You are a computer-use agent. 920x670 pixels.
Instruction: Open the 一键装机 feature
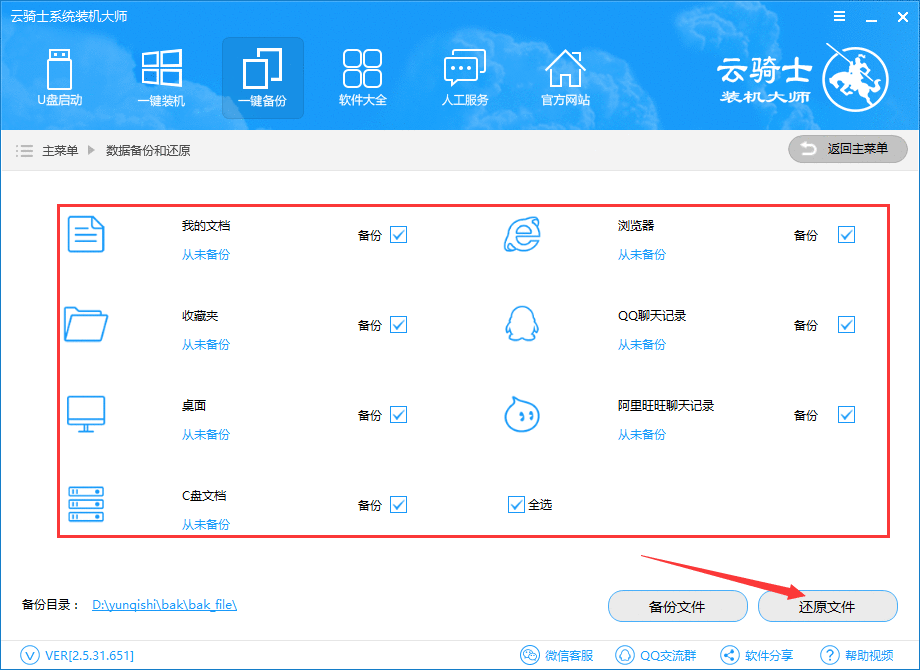coord(161,77)
